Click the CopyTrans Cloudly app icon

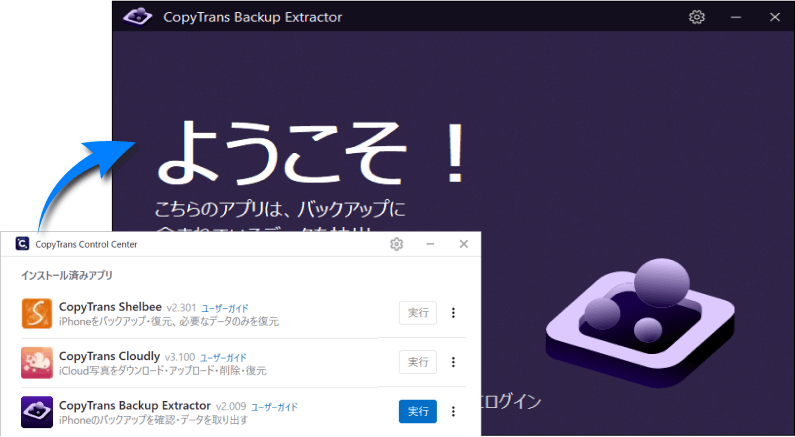[37, 362]
